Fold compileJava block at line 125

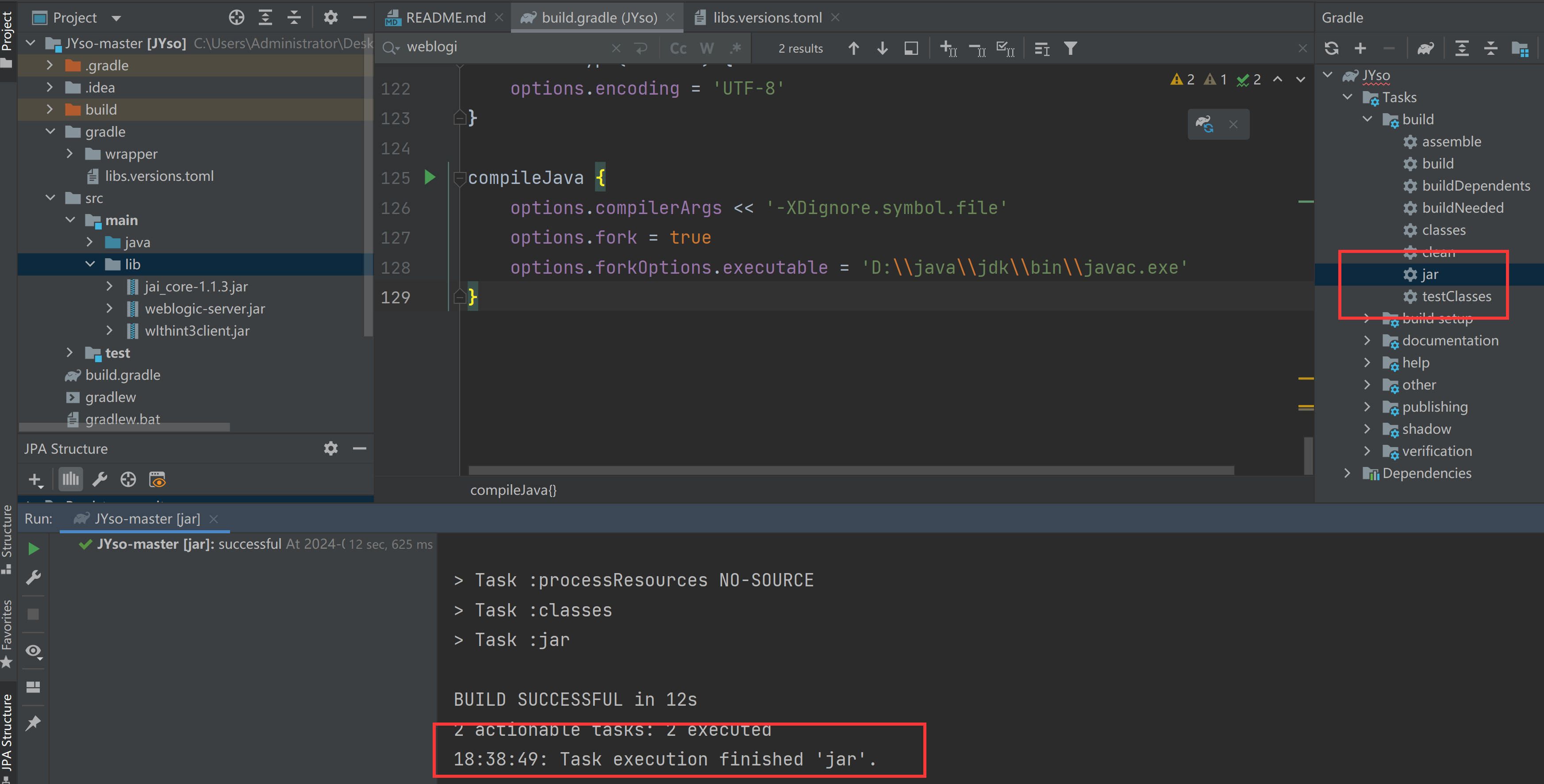coord(459,178)
